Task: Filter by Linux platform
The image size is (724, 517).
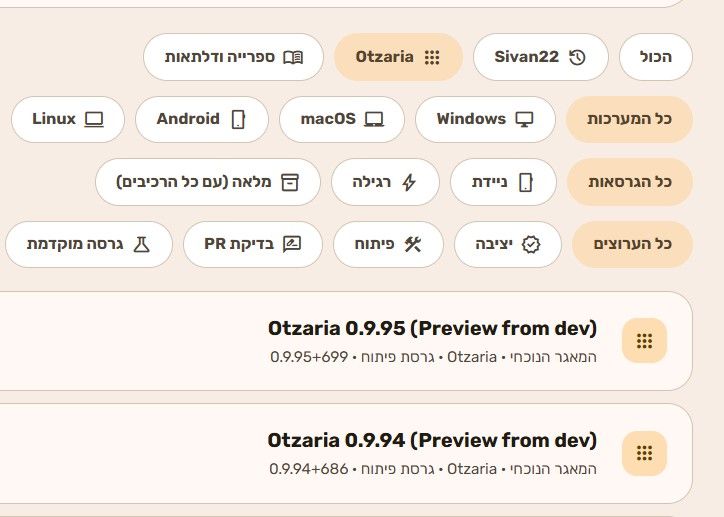Action: 68,119
